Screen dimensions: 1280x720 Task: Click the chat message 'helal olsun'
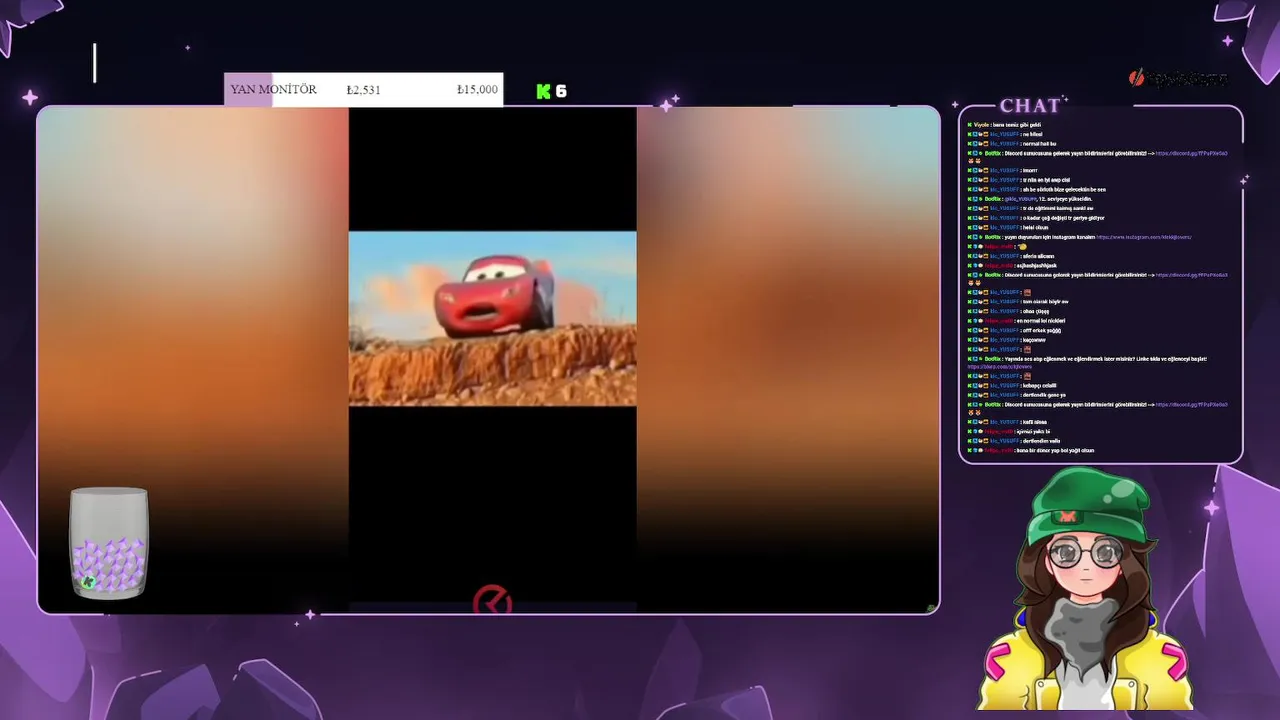click(1036, 227)
